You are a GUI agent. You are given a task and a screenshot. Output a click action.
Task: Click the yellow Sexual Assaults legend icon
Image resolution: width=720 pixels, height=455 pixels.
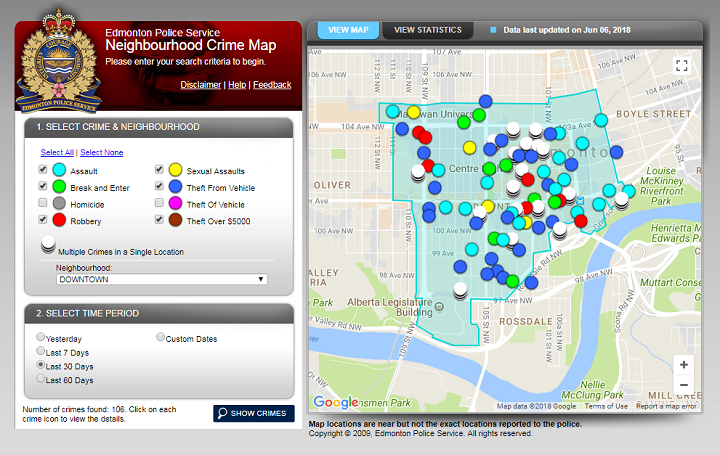[x=175, y=170]
